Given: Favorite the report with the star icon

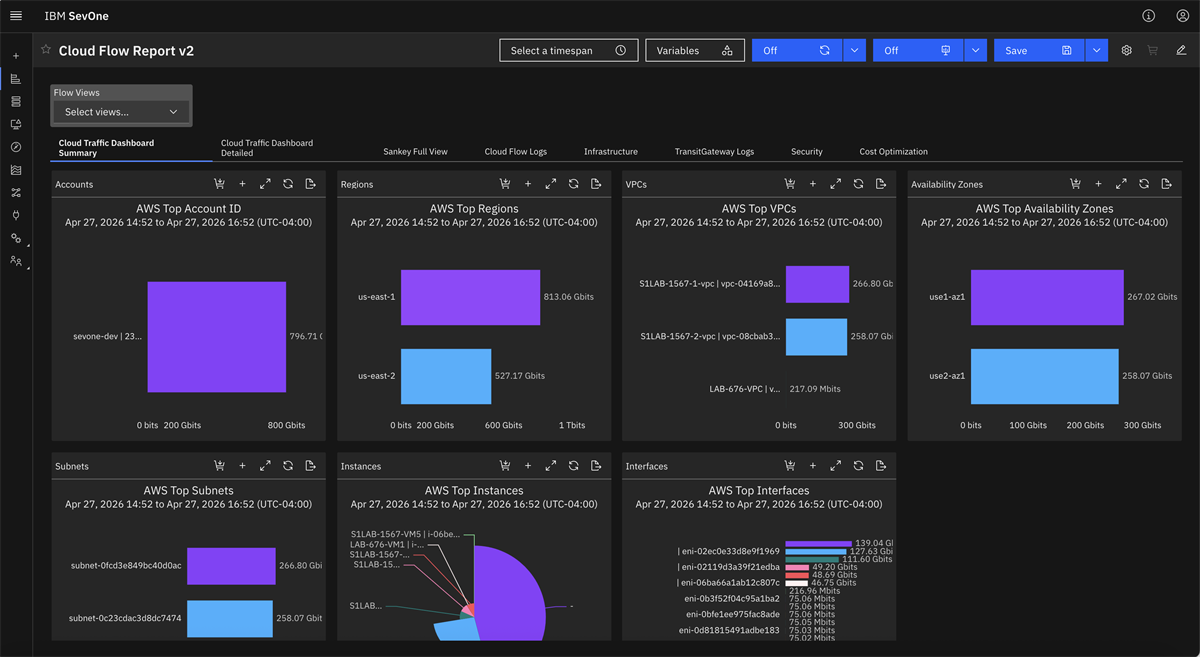Looking at the screenshot, I should pos(46,49).
